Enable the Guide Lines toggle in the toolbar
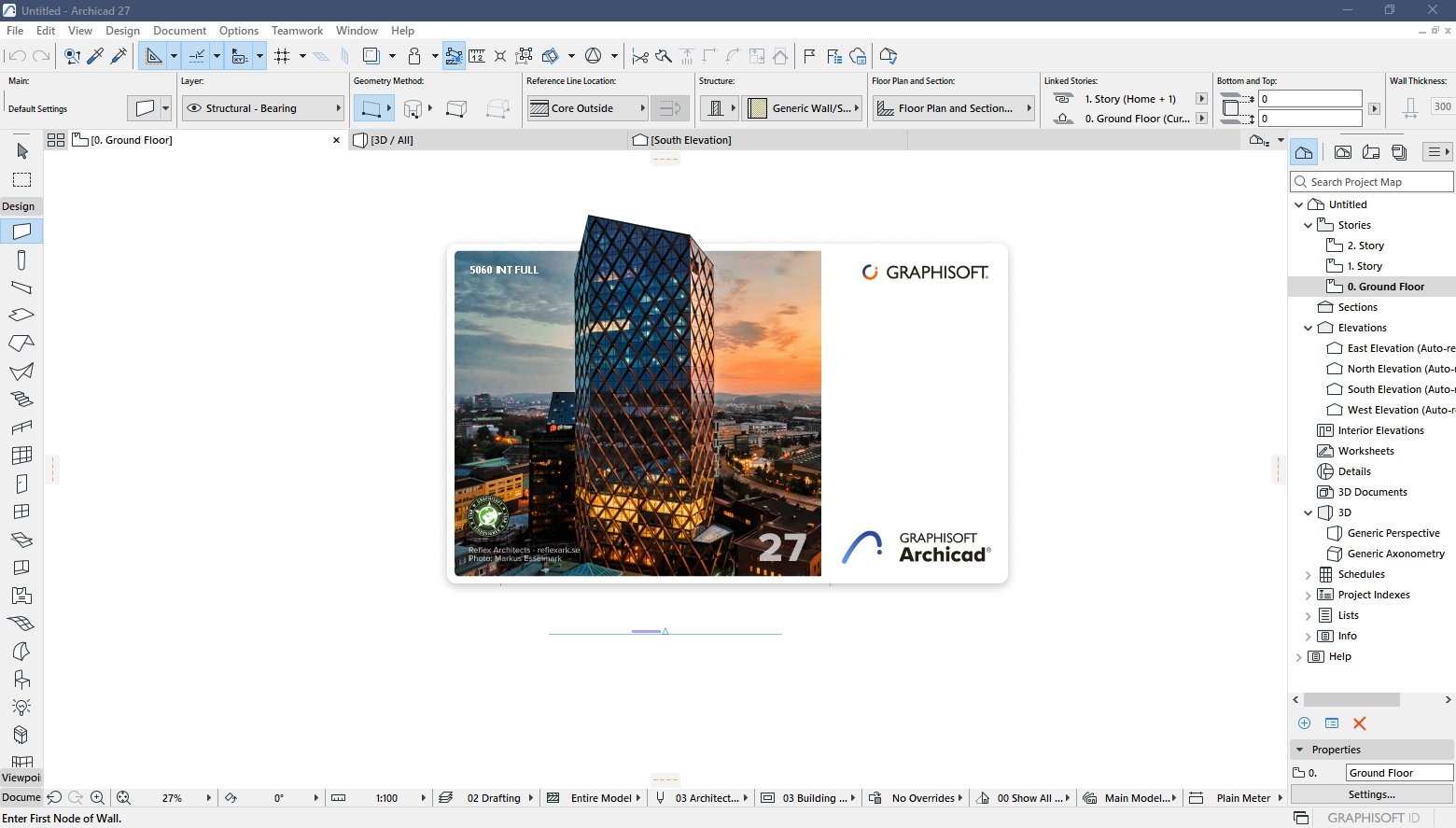The image size is (1456, 828). (154, 56)
